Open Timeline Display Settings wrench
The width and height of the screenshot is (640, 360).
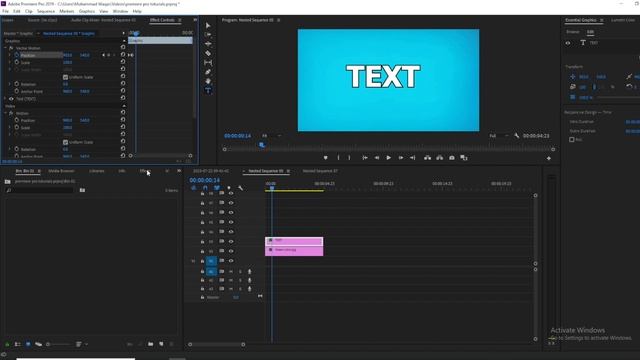click(240, 188)
